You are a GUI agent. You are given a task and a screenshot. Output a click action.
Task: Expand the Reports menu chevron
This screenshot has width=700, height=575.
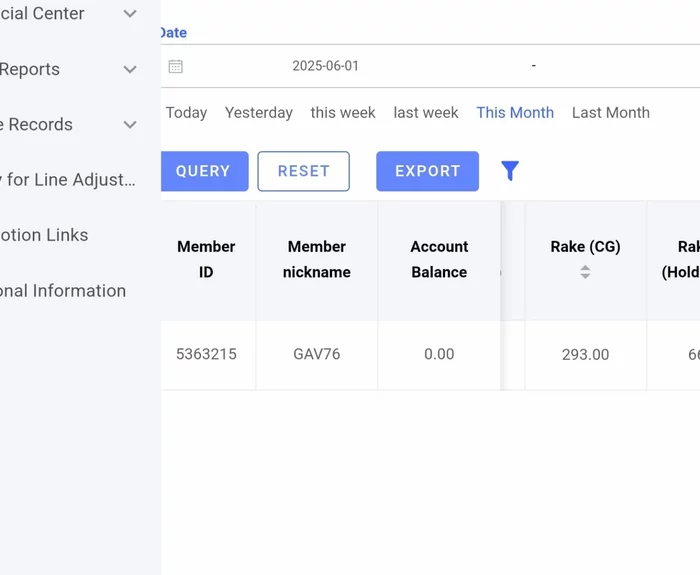[130, 69]
